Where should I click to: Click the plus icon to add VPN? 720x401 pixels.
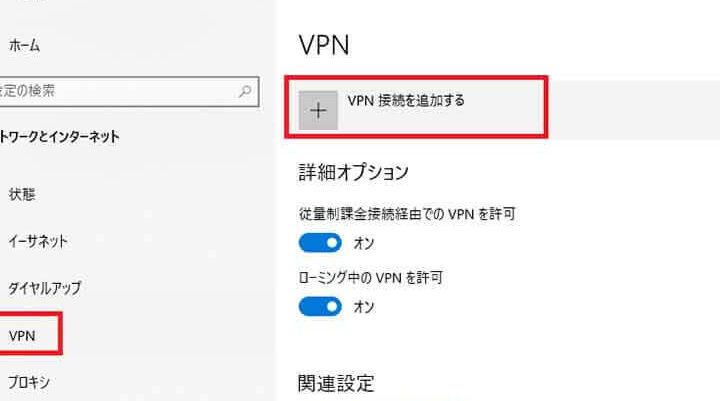[x=318, y=110]
